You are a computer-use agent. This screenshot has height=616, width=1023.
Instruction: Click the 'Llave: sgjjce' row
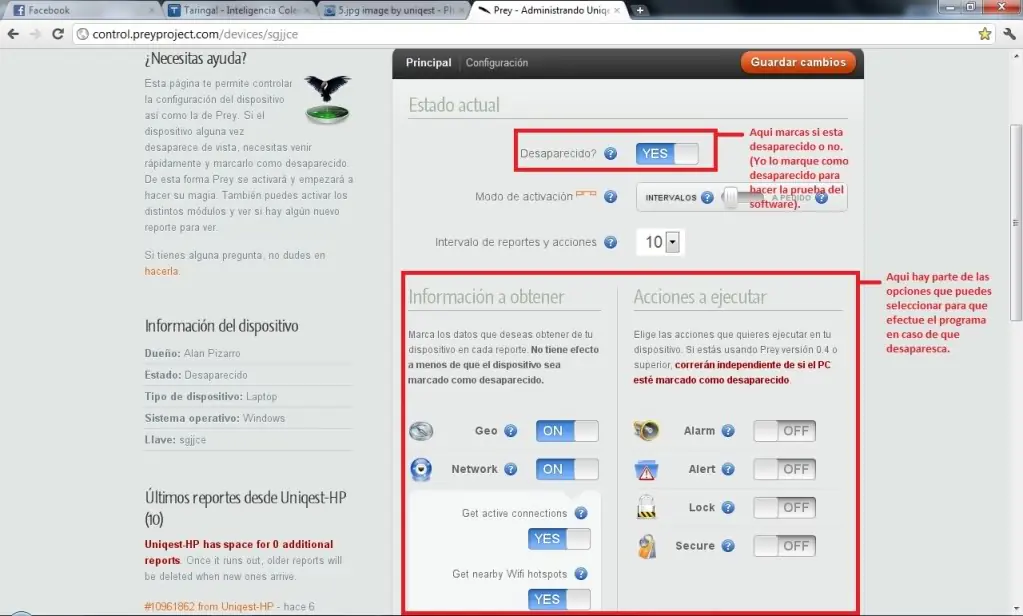point(248,439)
